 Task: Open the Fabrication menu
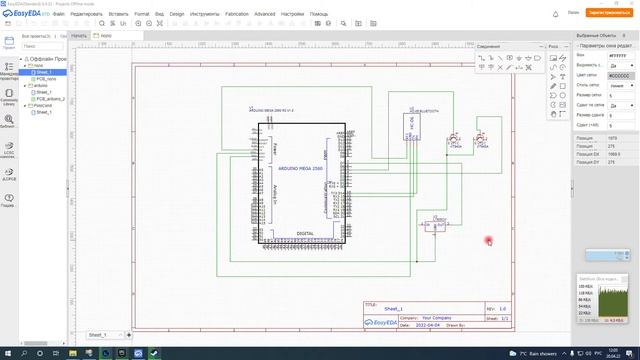(x=237, y=14)
